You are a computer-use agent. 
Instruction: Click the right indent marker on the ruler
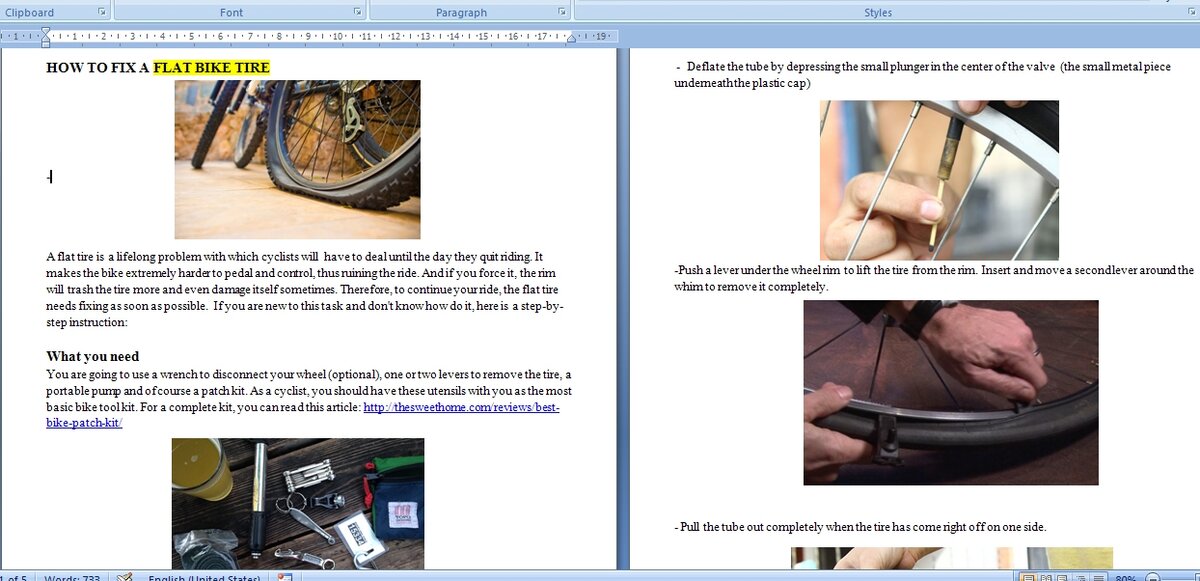coord(571,38)
